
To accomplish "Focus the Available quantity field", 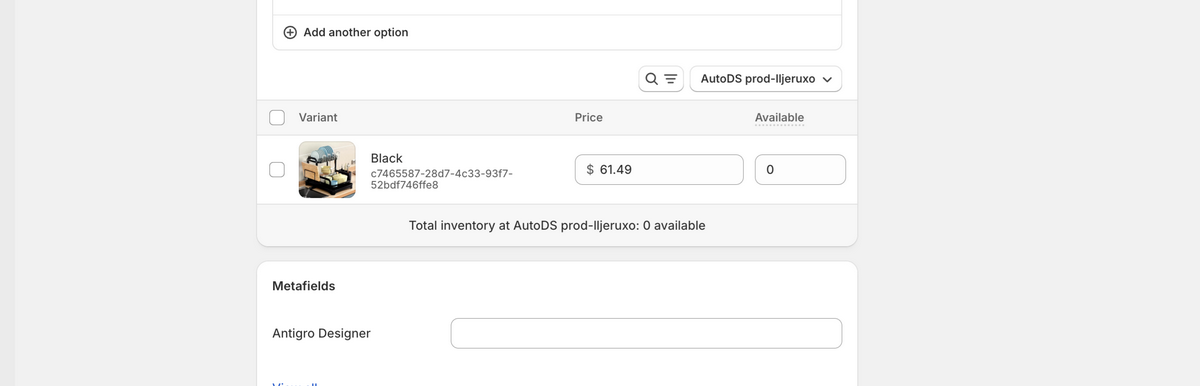I will [x=800, y=170].
